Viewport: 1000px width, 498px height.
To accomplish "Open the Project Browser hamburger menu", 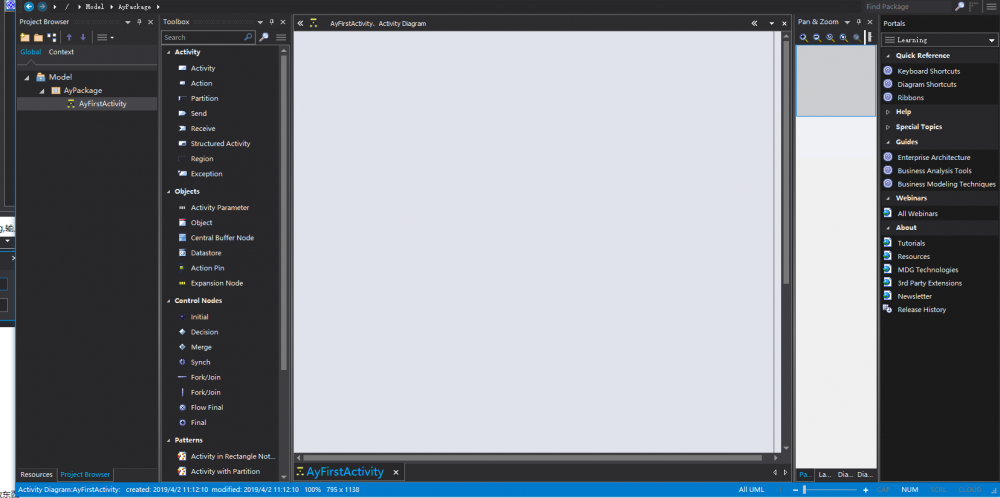I will pos(105,38).
